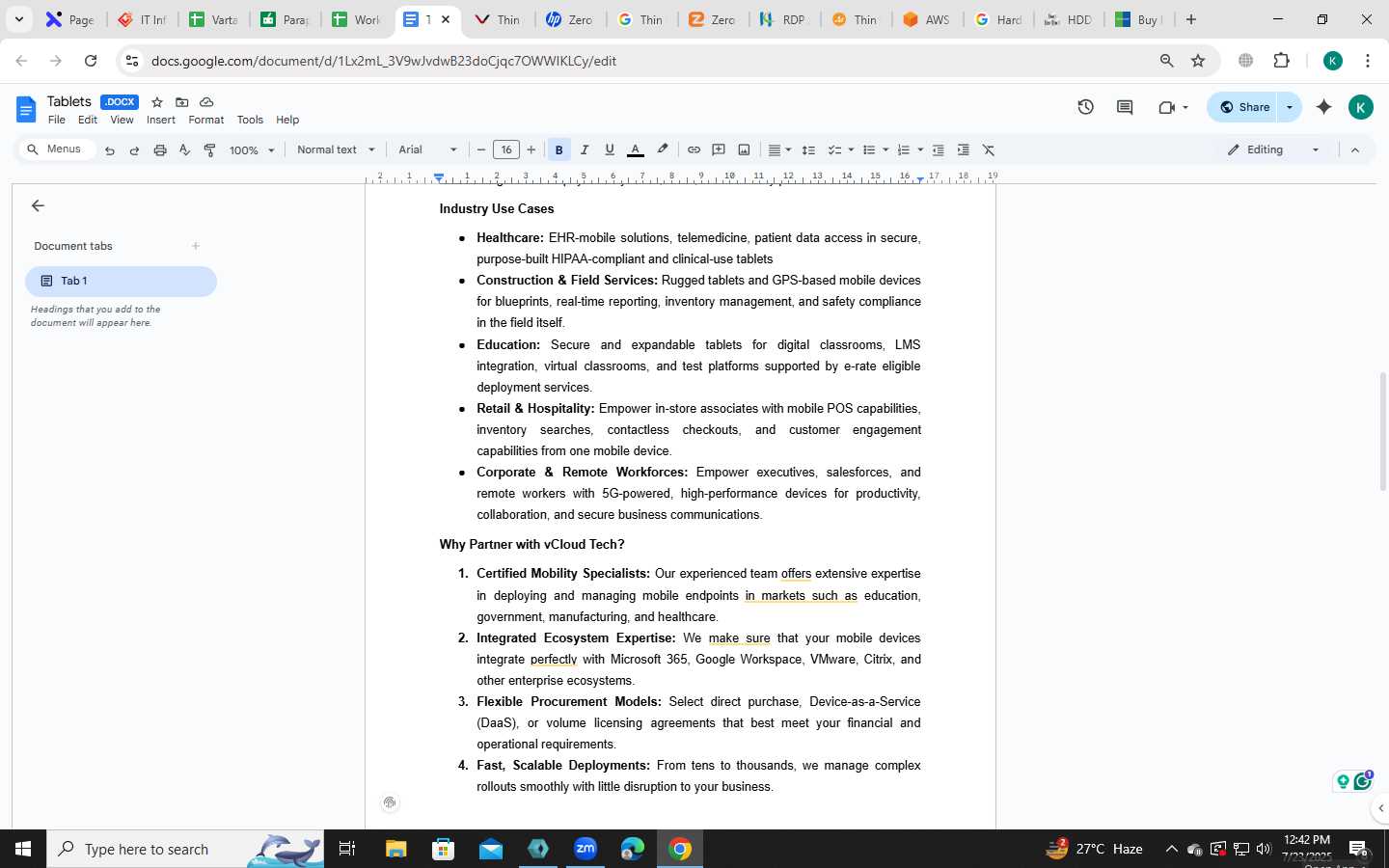Open spelling and grammar check icon
The width and height of the screenshot is (1389, 868).
click(x=184, y=150)
